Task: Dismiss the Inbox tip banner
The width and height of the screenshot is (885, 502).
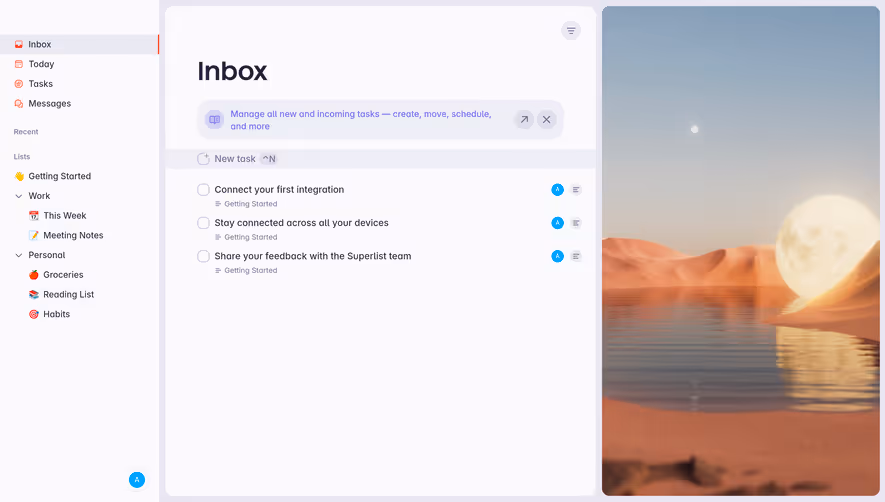Action: click(546, 120)
